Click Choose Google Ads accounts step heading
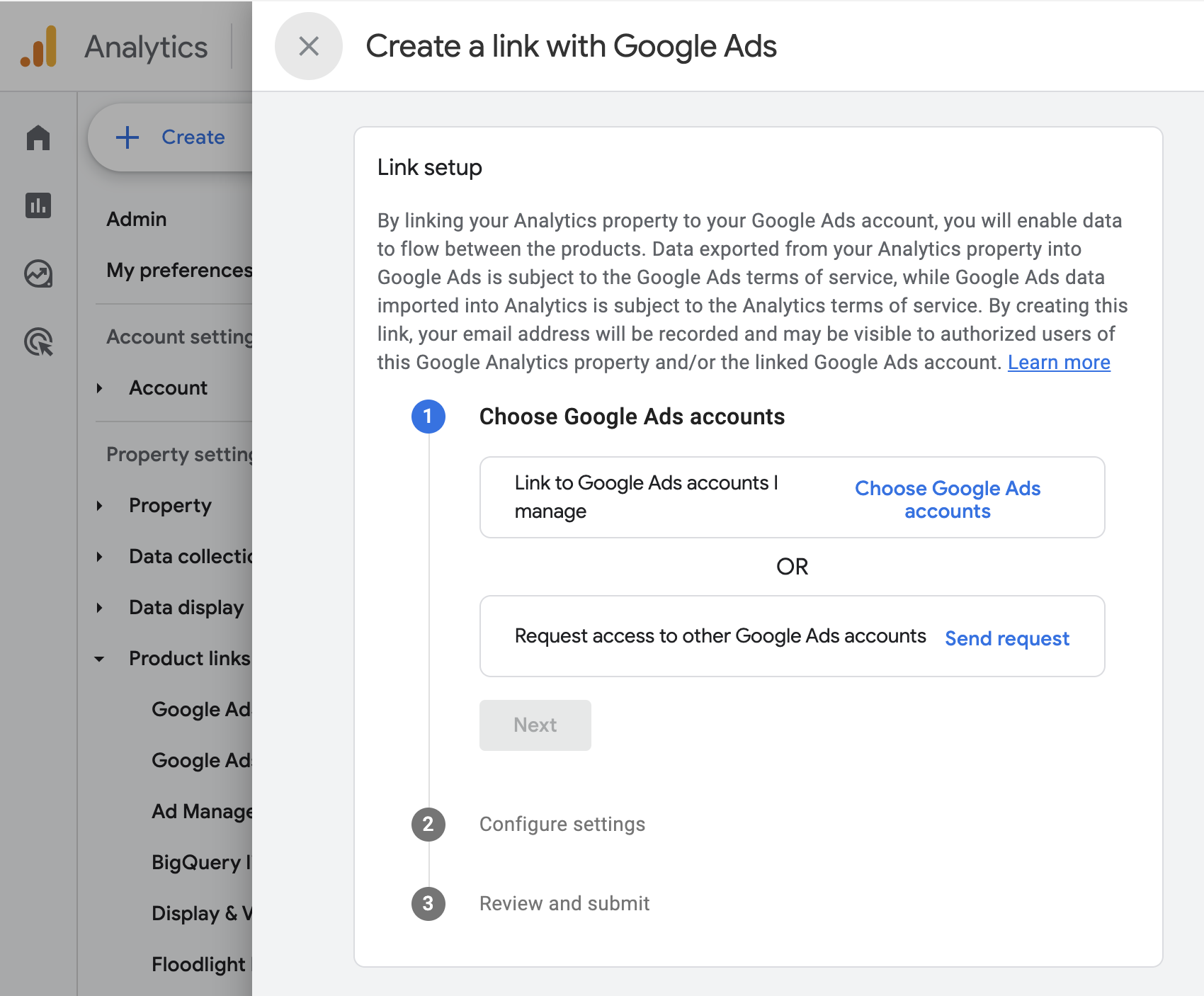 (x=632, y=417)
